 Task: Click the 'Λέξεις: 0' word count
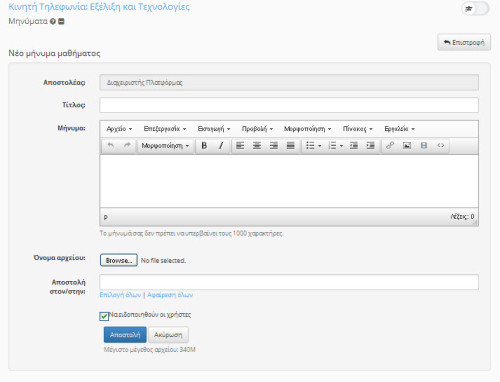point(462,217)
